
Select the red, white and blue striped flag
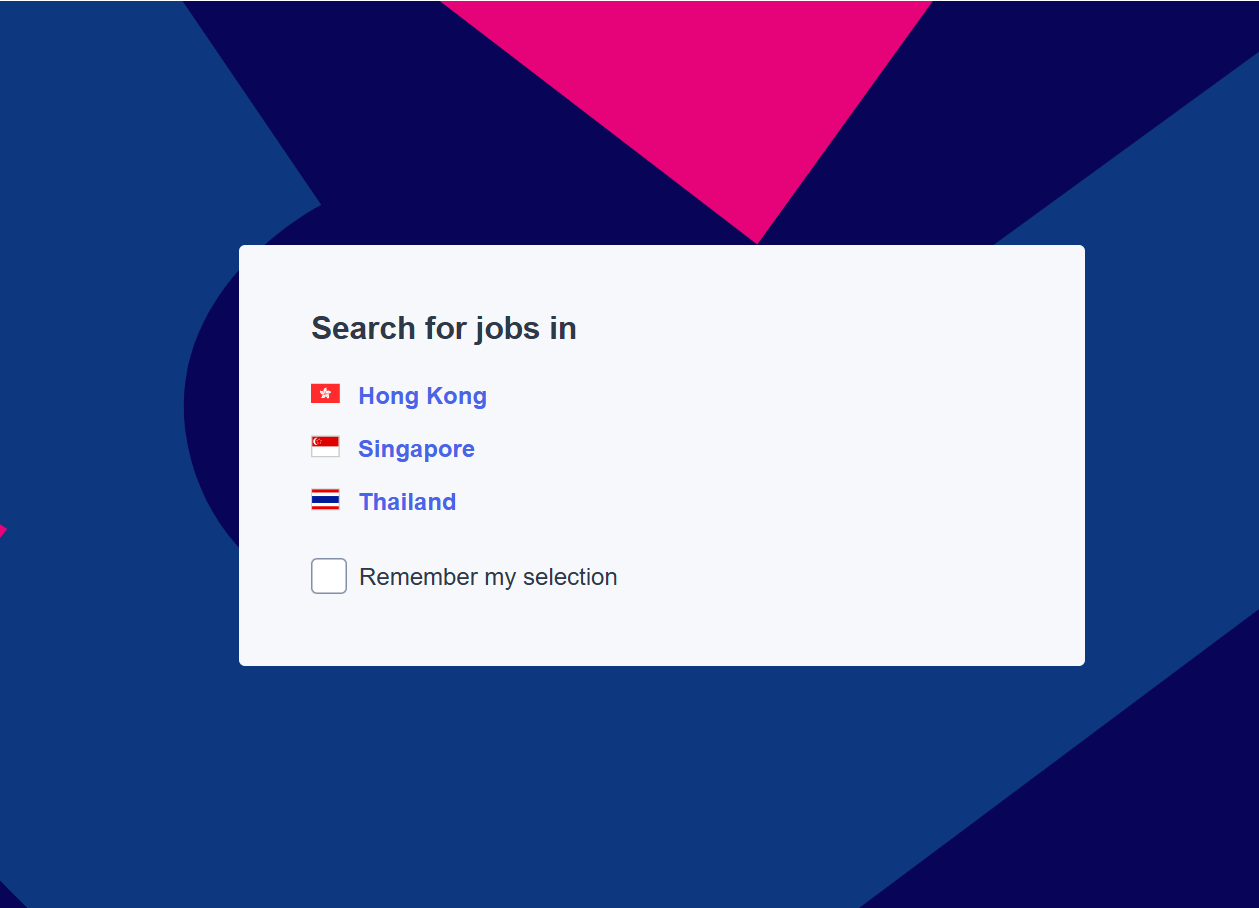[x=325, y=500]
